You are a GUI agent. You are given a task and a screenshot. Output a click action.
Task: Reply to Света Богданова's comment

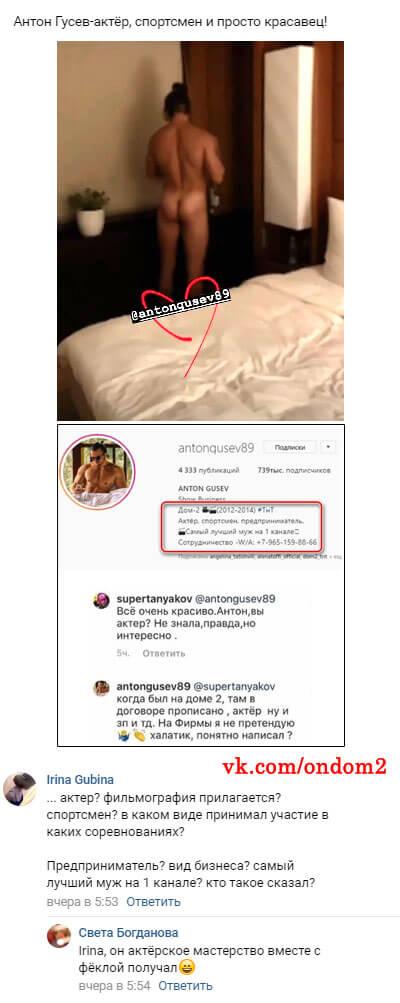click(186, 985)
